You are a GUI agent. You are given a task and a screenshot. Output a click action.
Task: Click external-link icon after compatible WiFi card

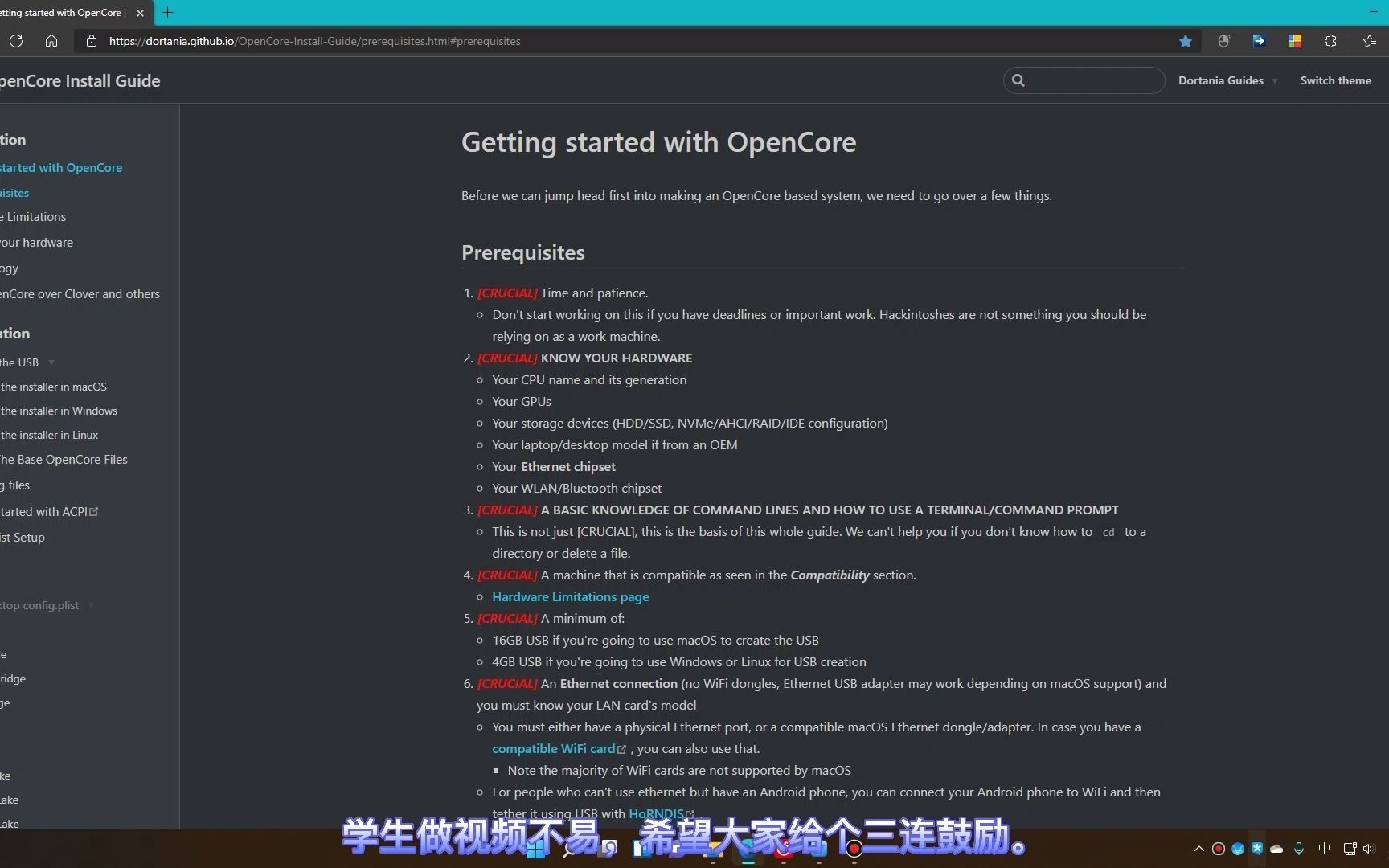point(621,749)
